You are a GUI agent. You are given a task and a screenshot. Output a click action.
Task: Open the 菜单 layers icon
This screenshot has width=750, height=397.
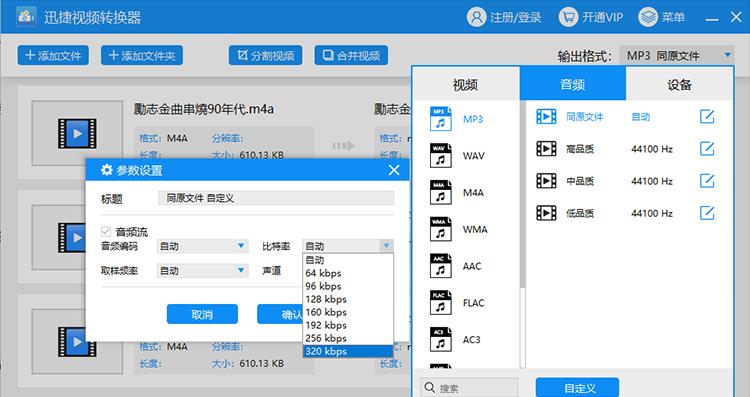coord(648,17)
